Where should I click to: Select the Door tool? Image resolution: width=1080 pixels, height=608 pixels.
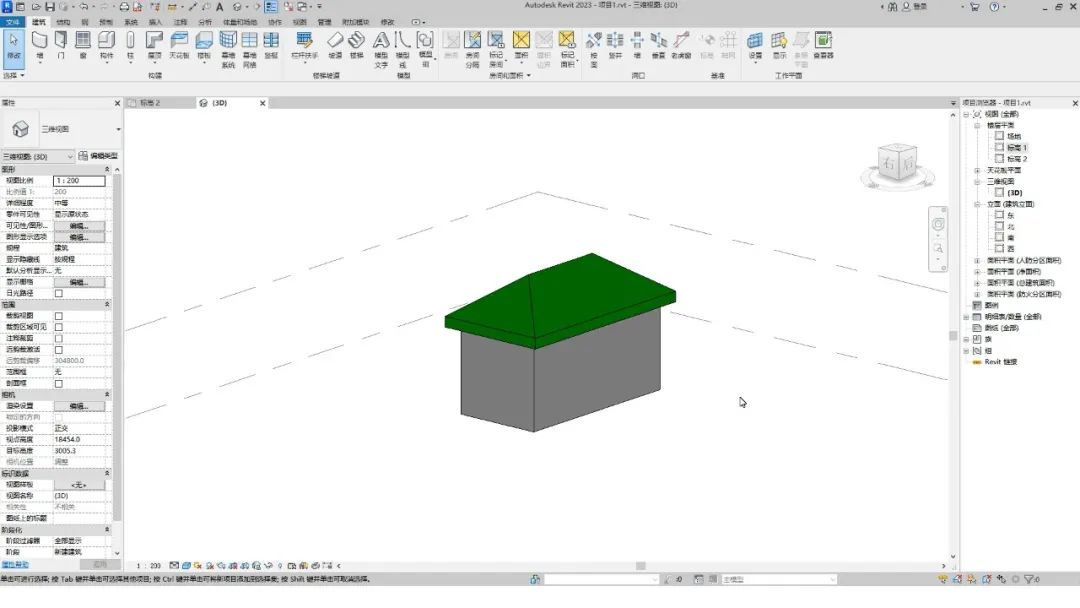point(61,44)
